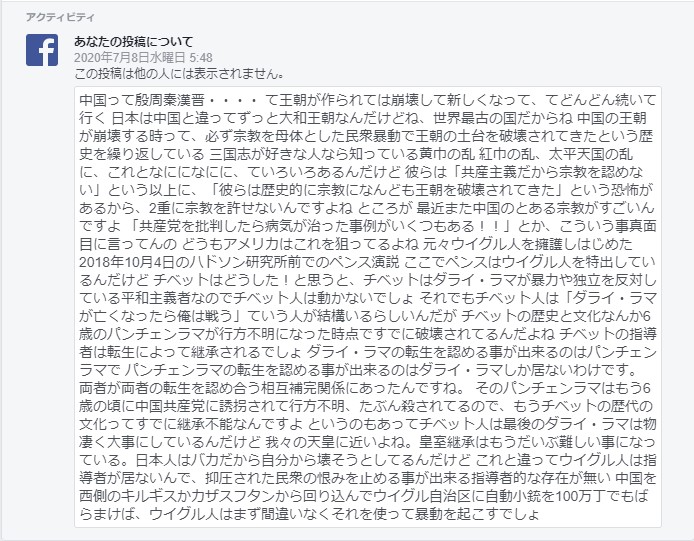Click the last line ending 暴動を起こすでしょ
The width and height of the screenshot is (694, 541).
309,514
